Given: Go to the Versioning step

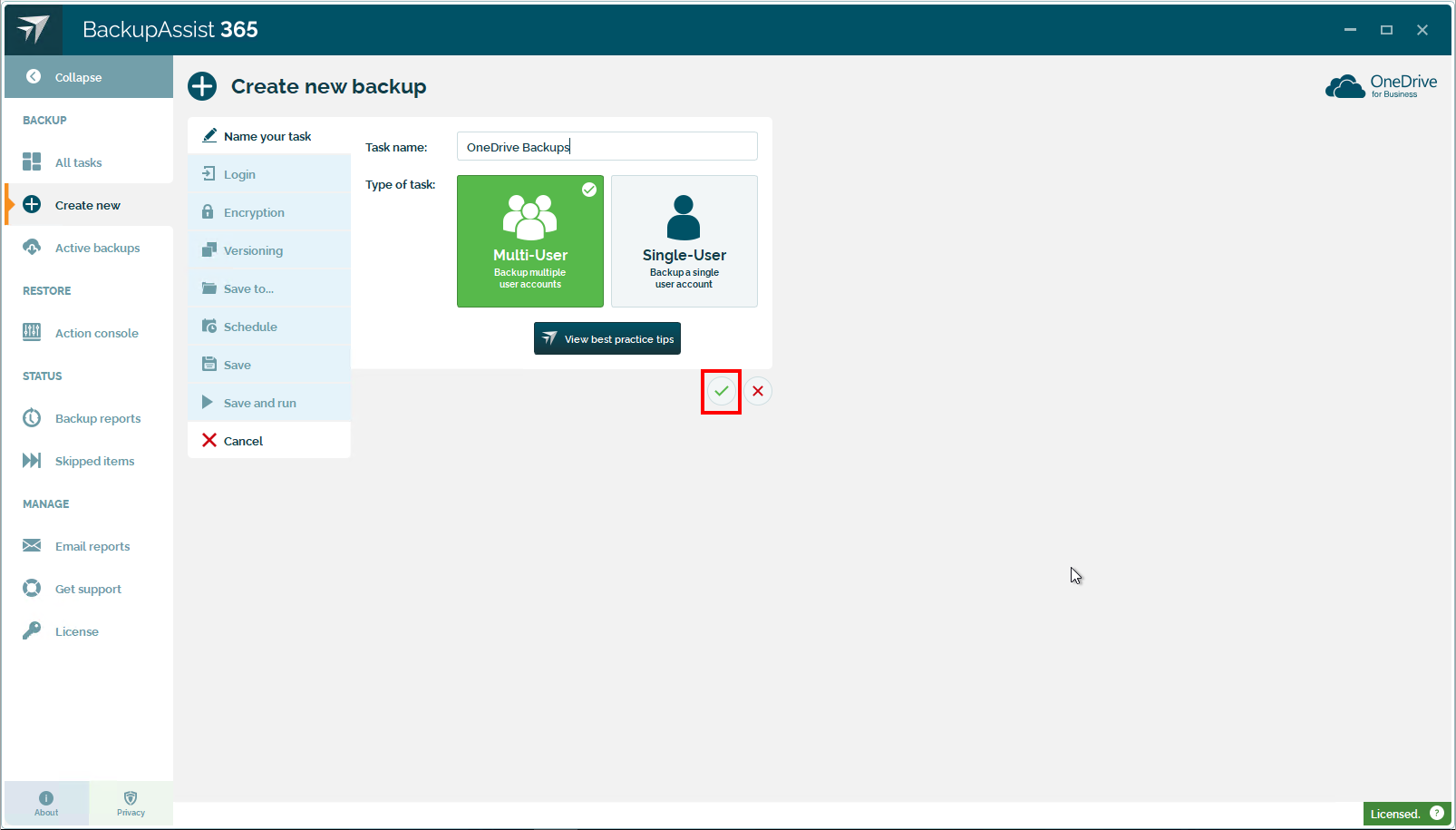Looking at the screenshot, I should pos(269,250).
